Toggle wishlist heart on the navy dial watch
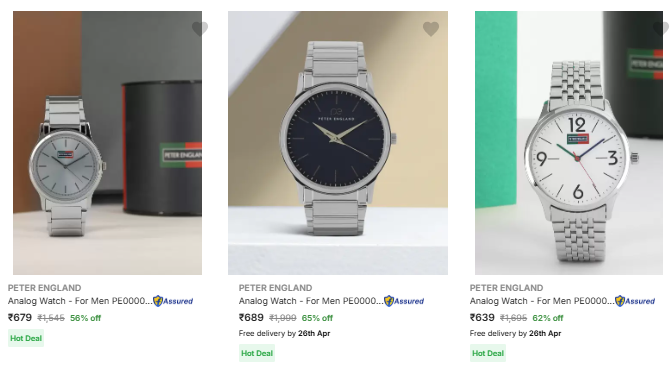This screenshot has width=671, height=370. 431,29
